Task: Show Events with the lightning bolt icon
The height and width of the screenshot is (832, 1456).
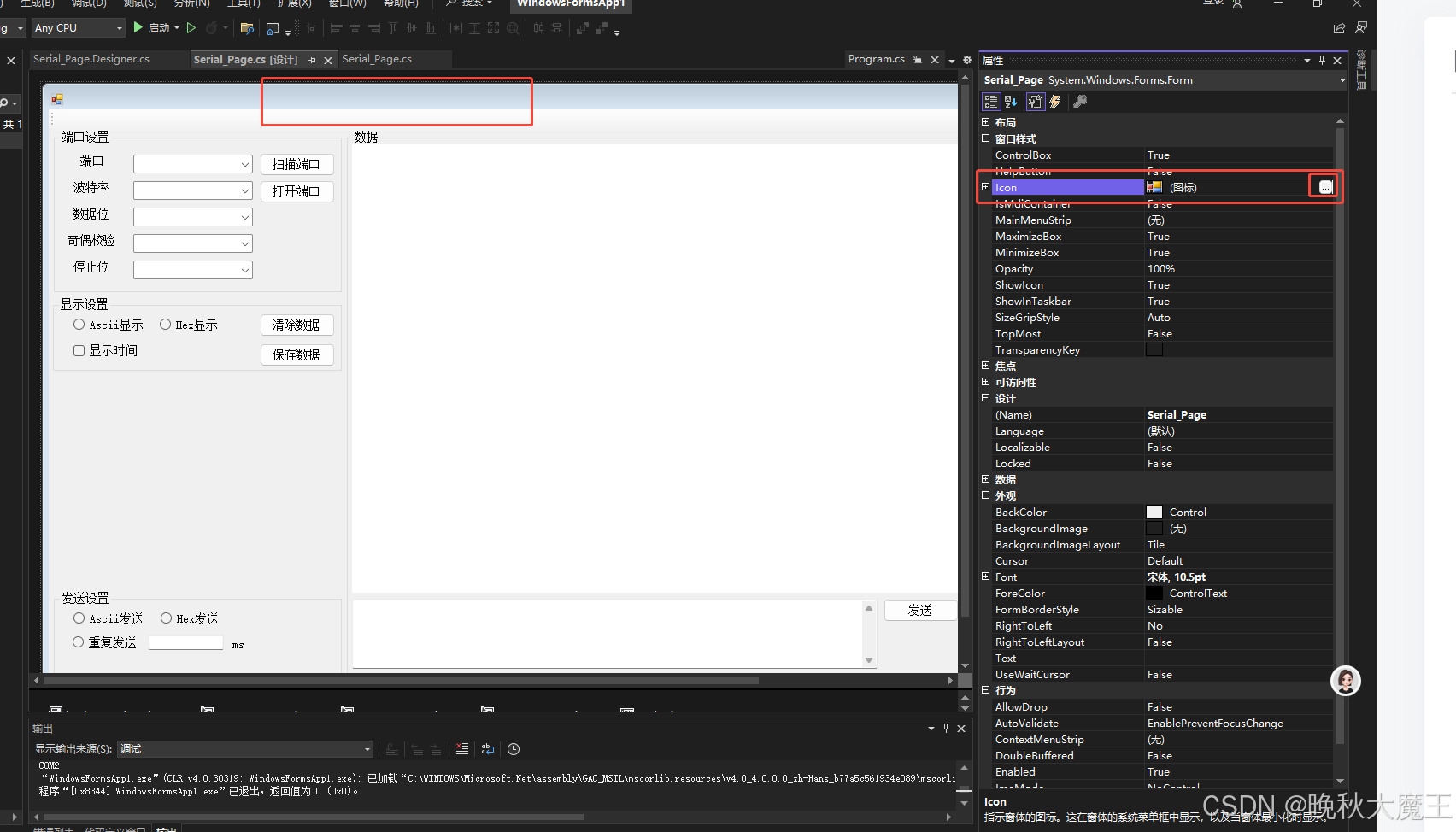Action: [x=1055, y=102]
